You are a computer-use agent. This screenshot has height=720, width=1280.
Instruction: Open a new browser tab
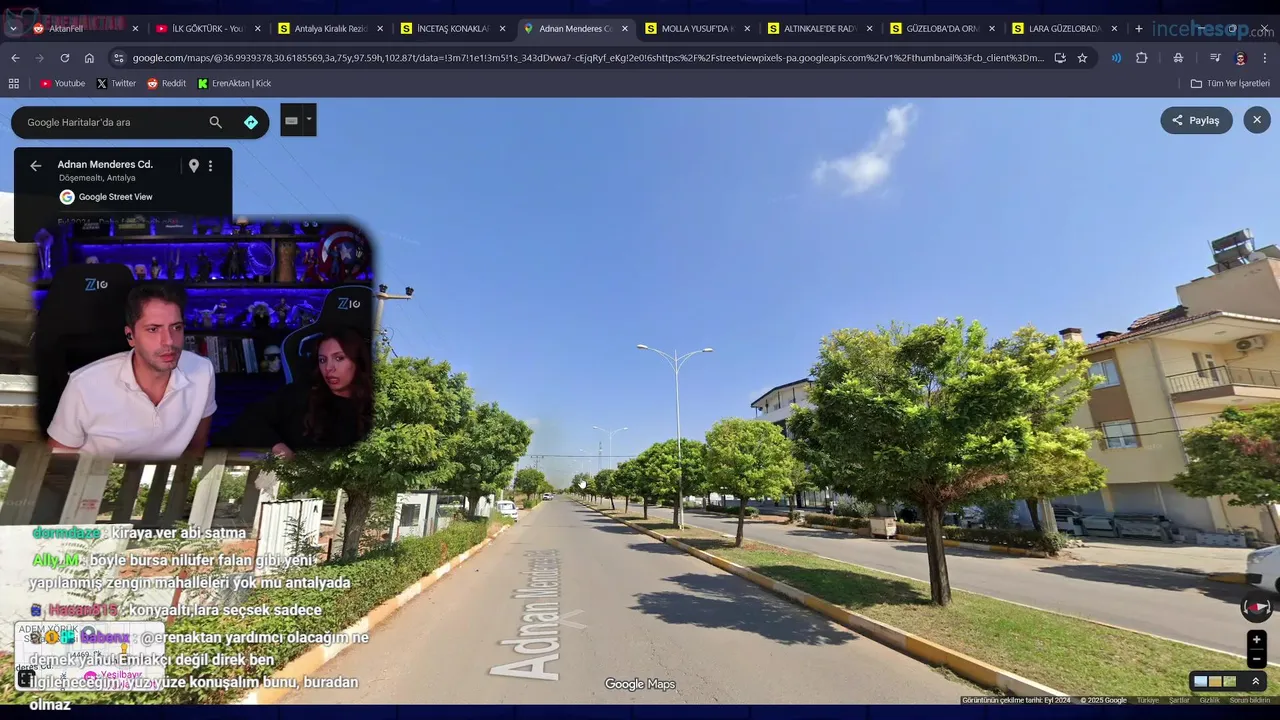pyautogui.click(x=1138, y=29)
